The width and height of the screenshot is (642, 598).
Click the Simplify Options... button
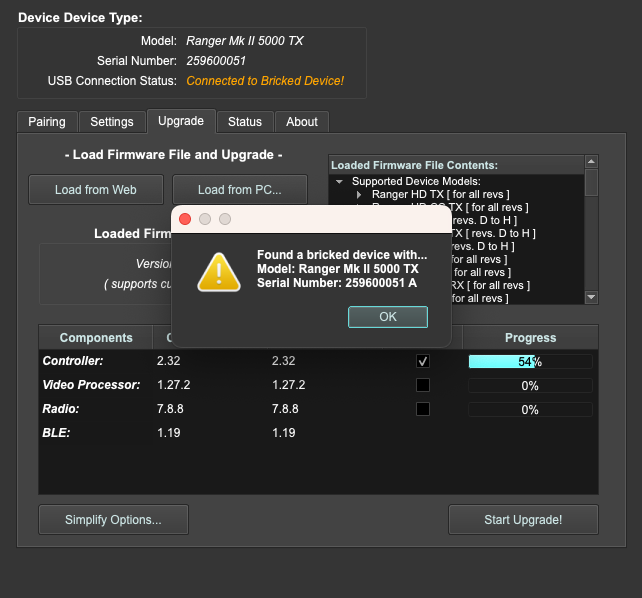113,520
